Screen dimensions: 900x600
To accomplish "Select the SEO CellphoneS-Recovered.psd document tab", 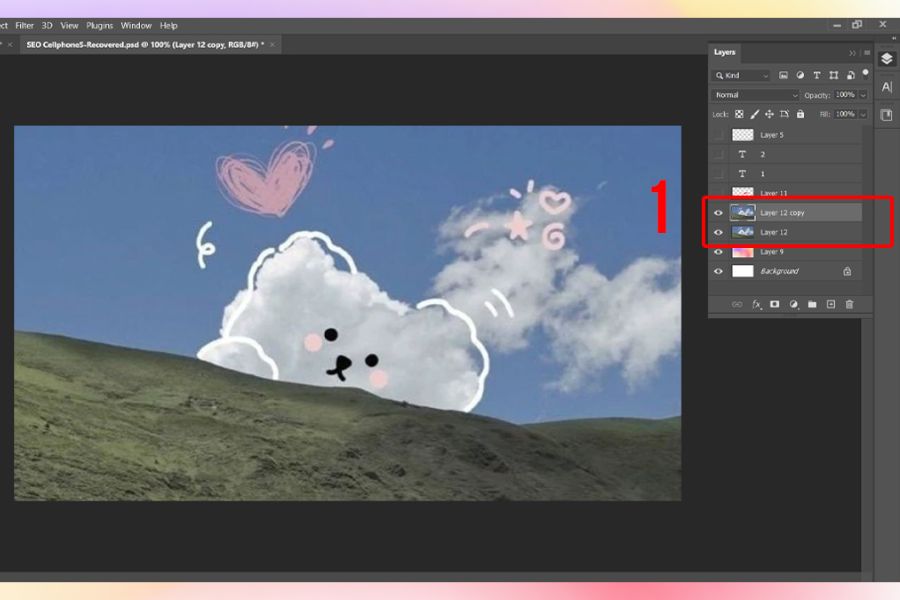I will (142, 45).
